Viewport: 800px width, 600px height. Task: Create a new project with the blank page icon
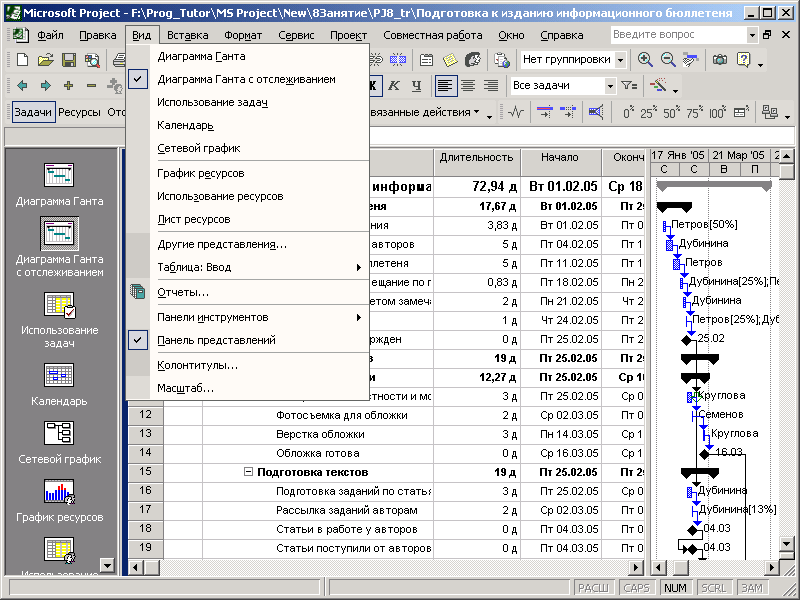22,60
